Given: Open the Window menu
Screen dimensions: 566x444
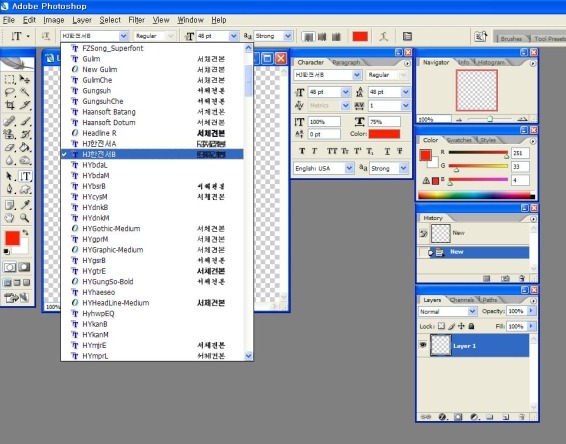Looking at the screenshot, I should pyautogui.click(x=190, y=20).
